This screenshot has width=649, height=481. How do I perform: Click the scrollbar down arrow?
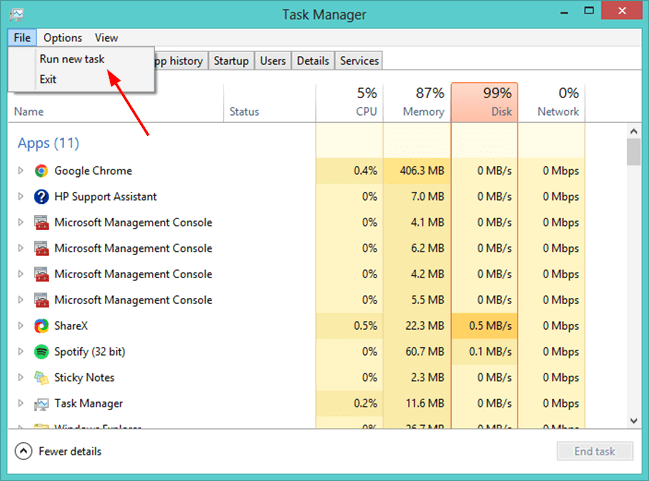(634, 421)
